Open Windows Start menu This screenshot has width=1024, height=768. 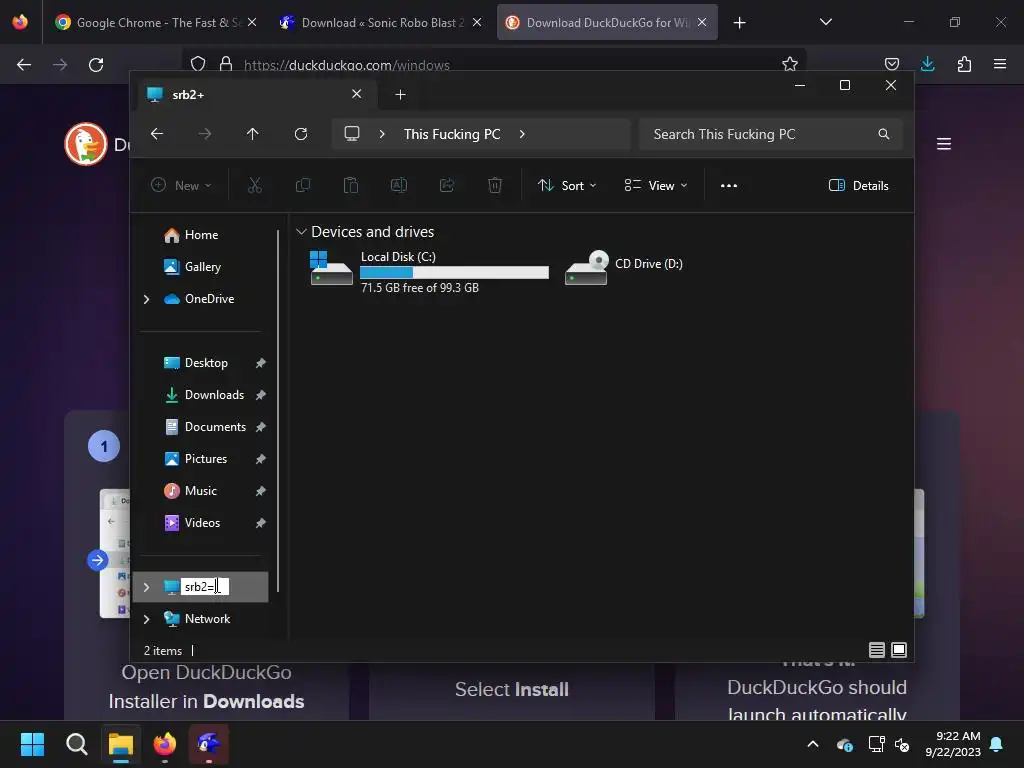pyautogui.click(x=32, y=744)
